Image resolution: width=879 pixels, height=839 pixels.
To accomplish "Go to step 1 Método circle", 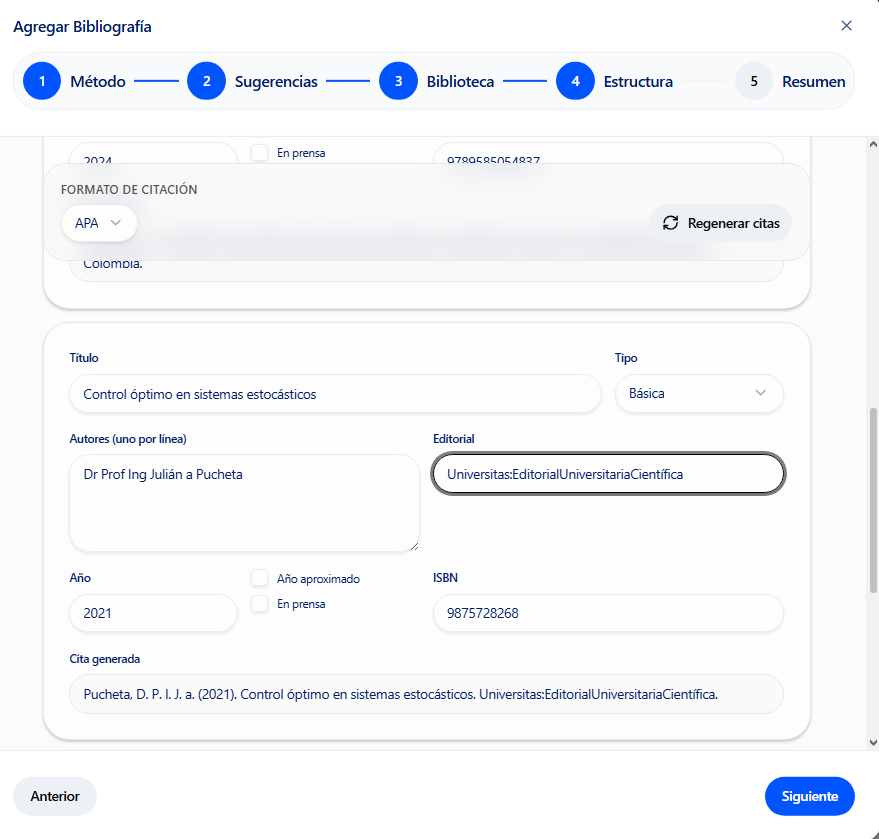I will click(x=42, y=82).
